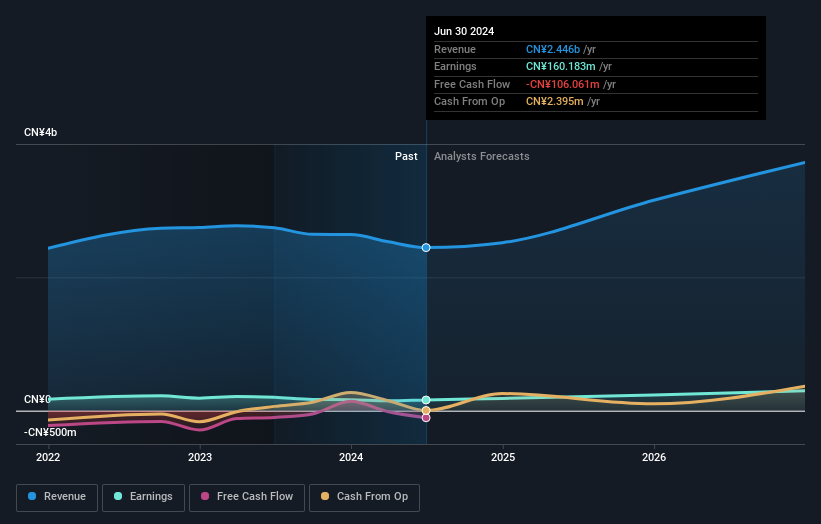821x524 pixels.
Task: Click the Cash From Op tooltip label
Action: 470,102
